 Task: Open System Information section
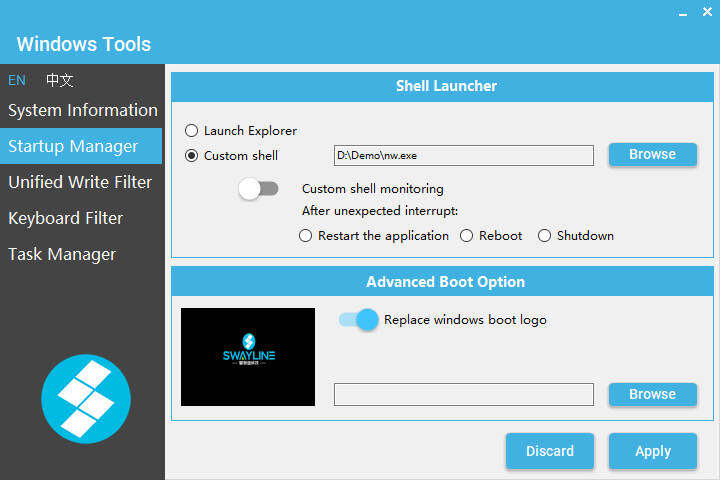(82, 110)
